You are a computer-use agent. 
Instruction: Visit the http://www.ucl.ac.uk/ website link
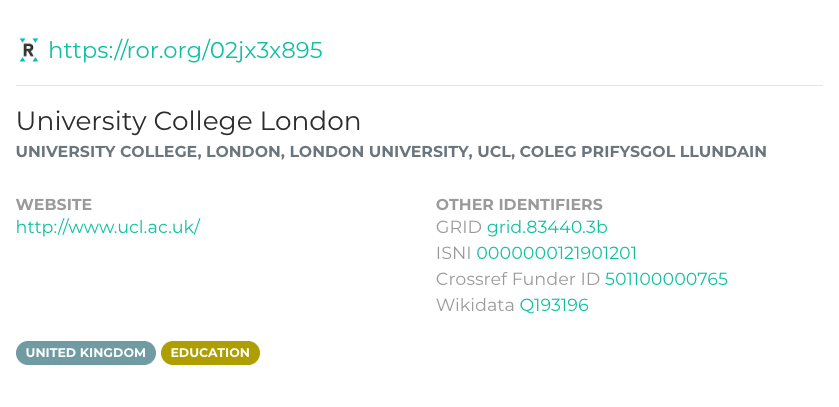[108, 226]
